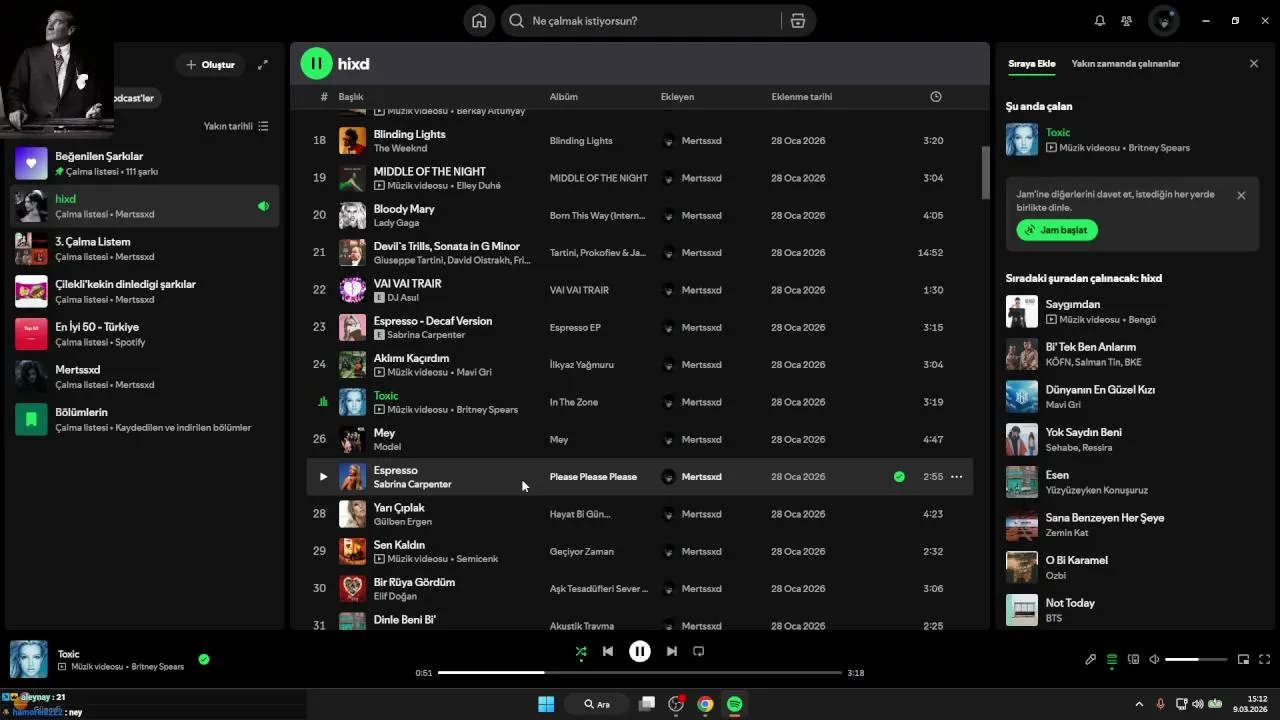Screen dimensions: 1280x720
Task: Open more options for Espresso row
Action: point(956,477)
